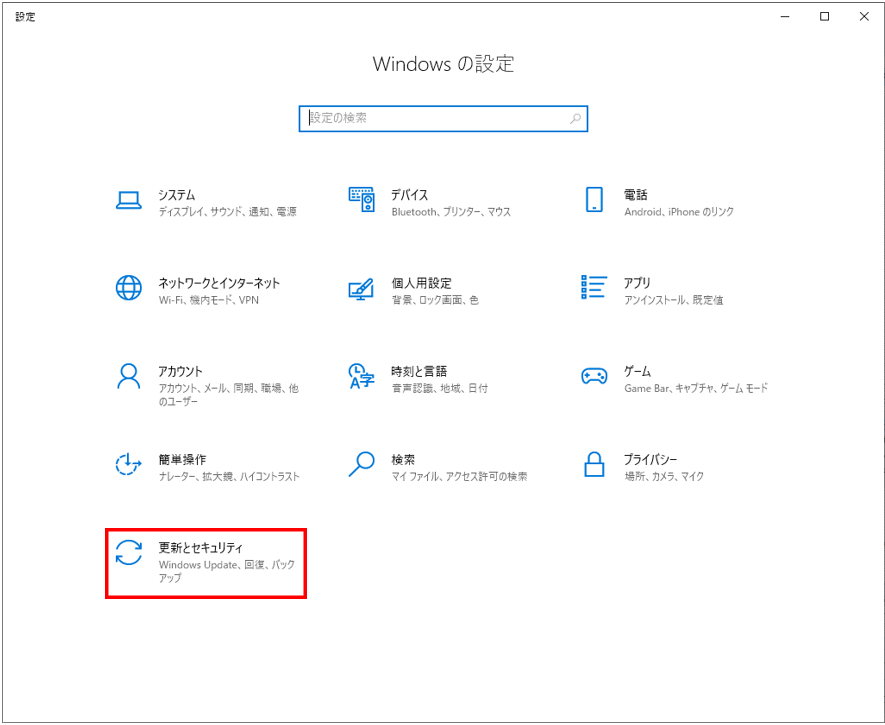
Task: Click the 設定 window title text
Action: (25, 17)
